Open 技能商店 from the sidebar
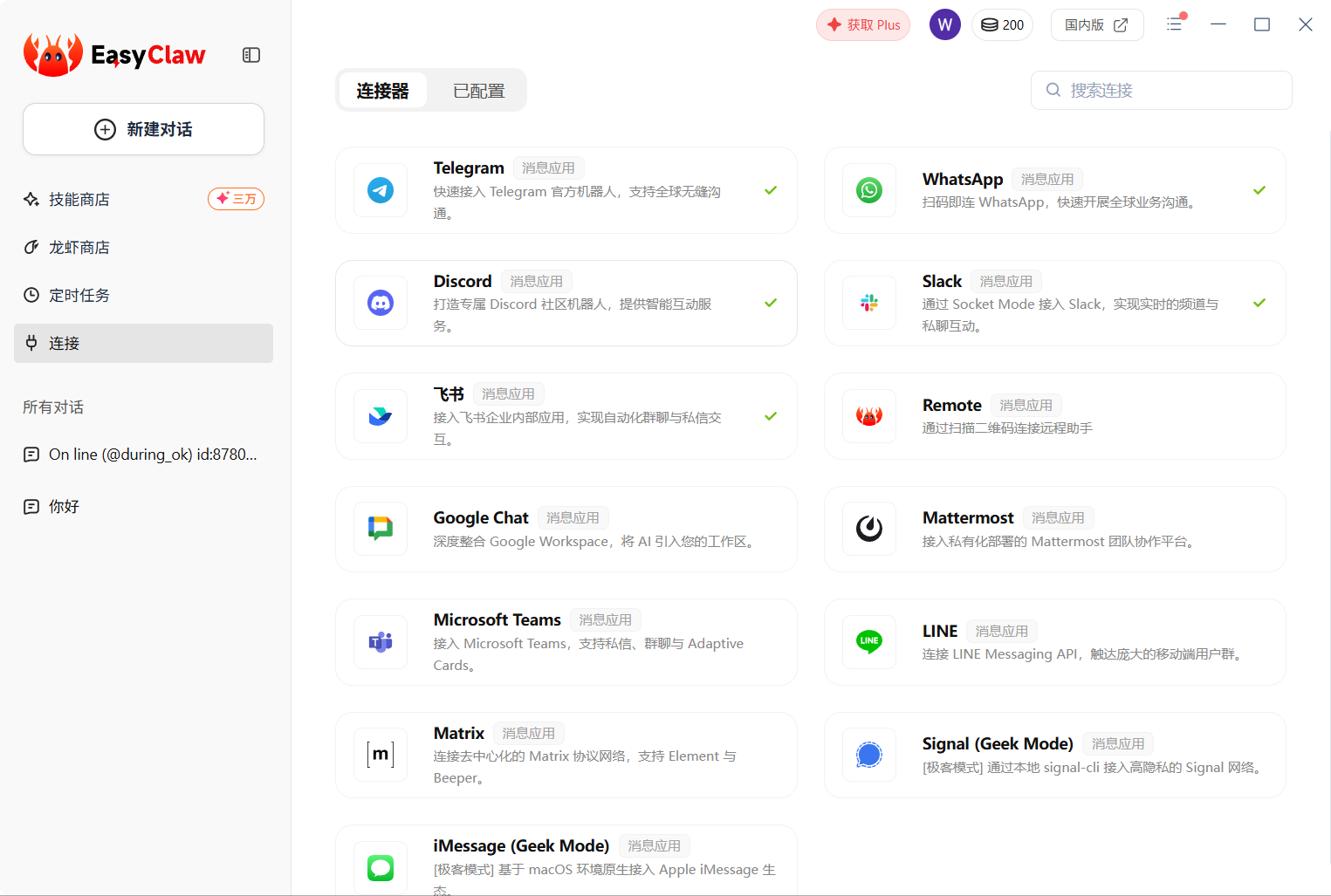Image resolution: width=1331 pixels, height=896 pixels. [79, 199]
